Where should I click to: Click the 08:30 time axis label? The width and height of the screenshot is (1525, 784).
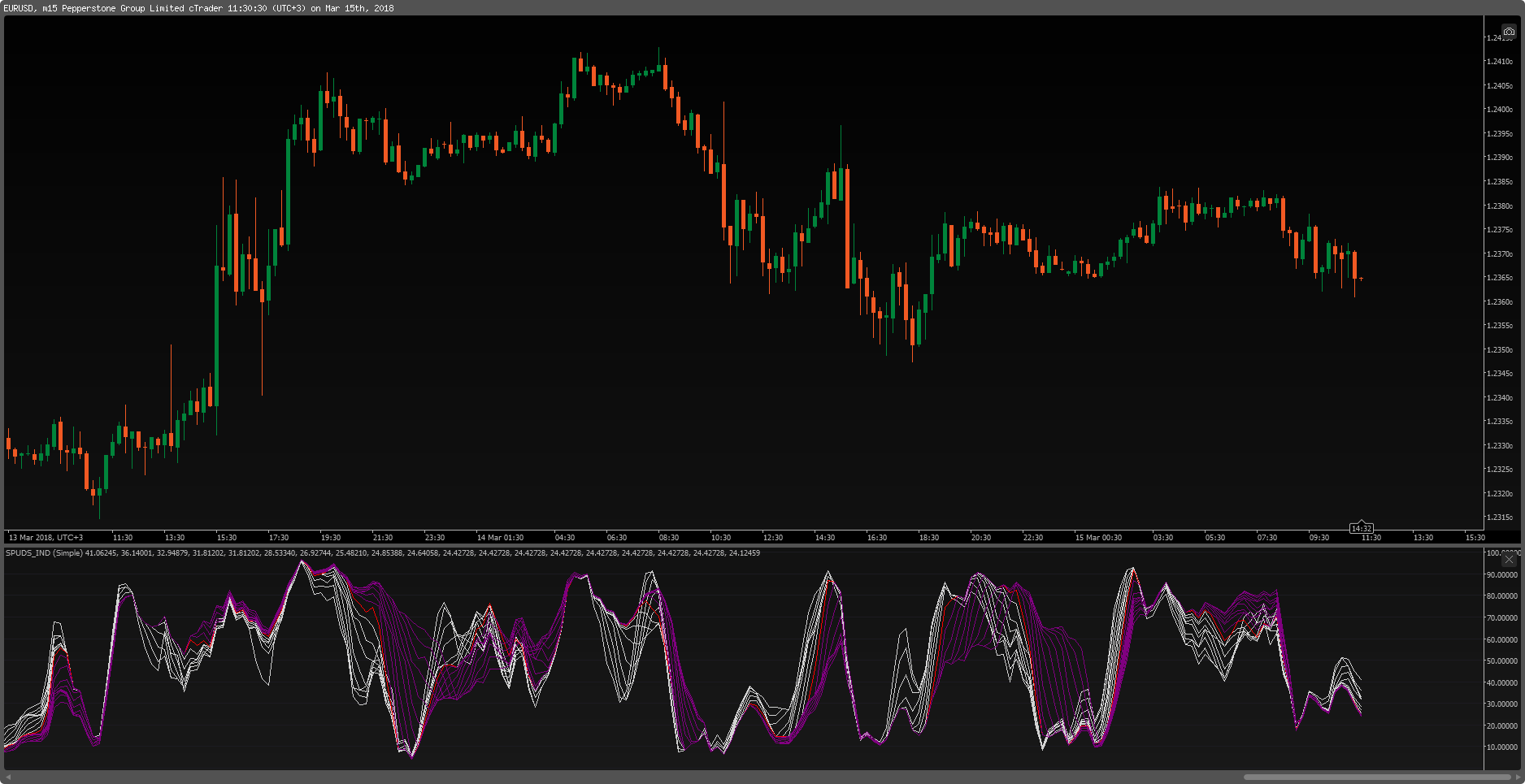pyautogui.click(x=669, y=538)
